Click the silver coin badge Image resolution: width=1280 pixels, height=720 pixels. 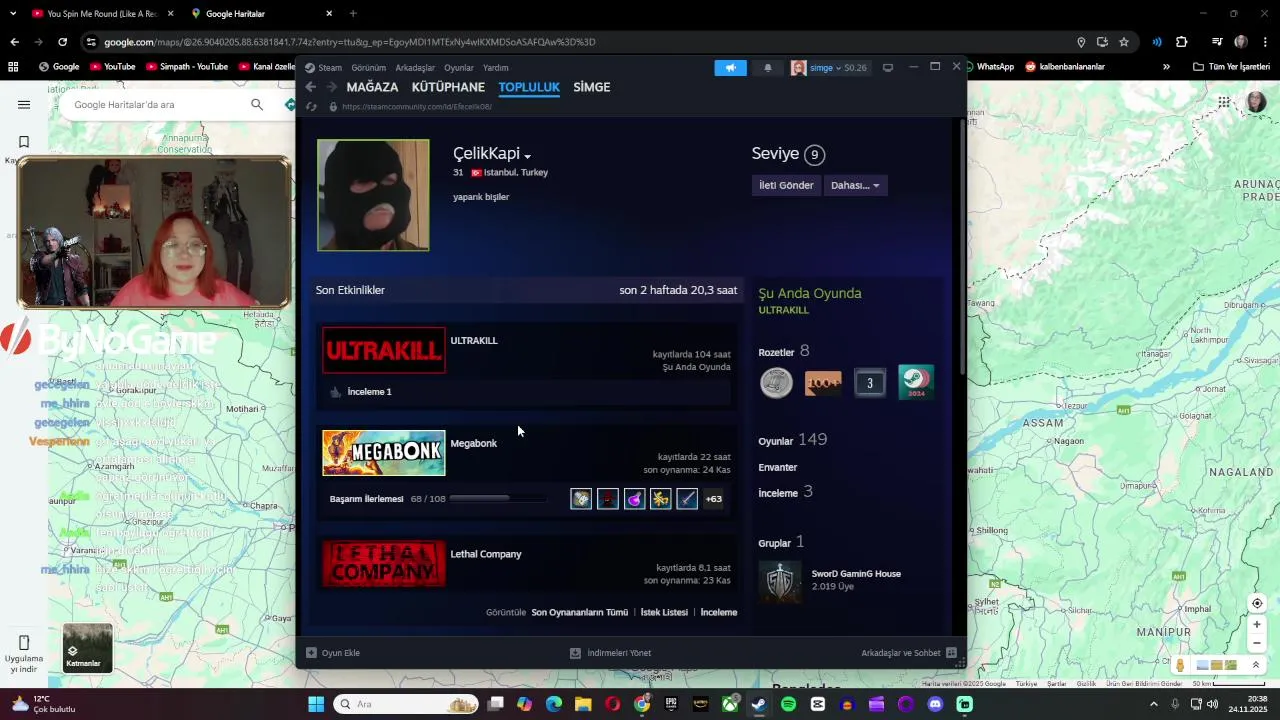(776, 383)
